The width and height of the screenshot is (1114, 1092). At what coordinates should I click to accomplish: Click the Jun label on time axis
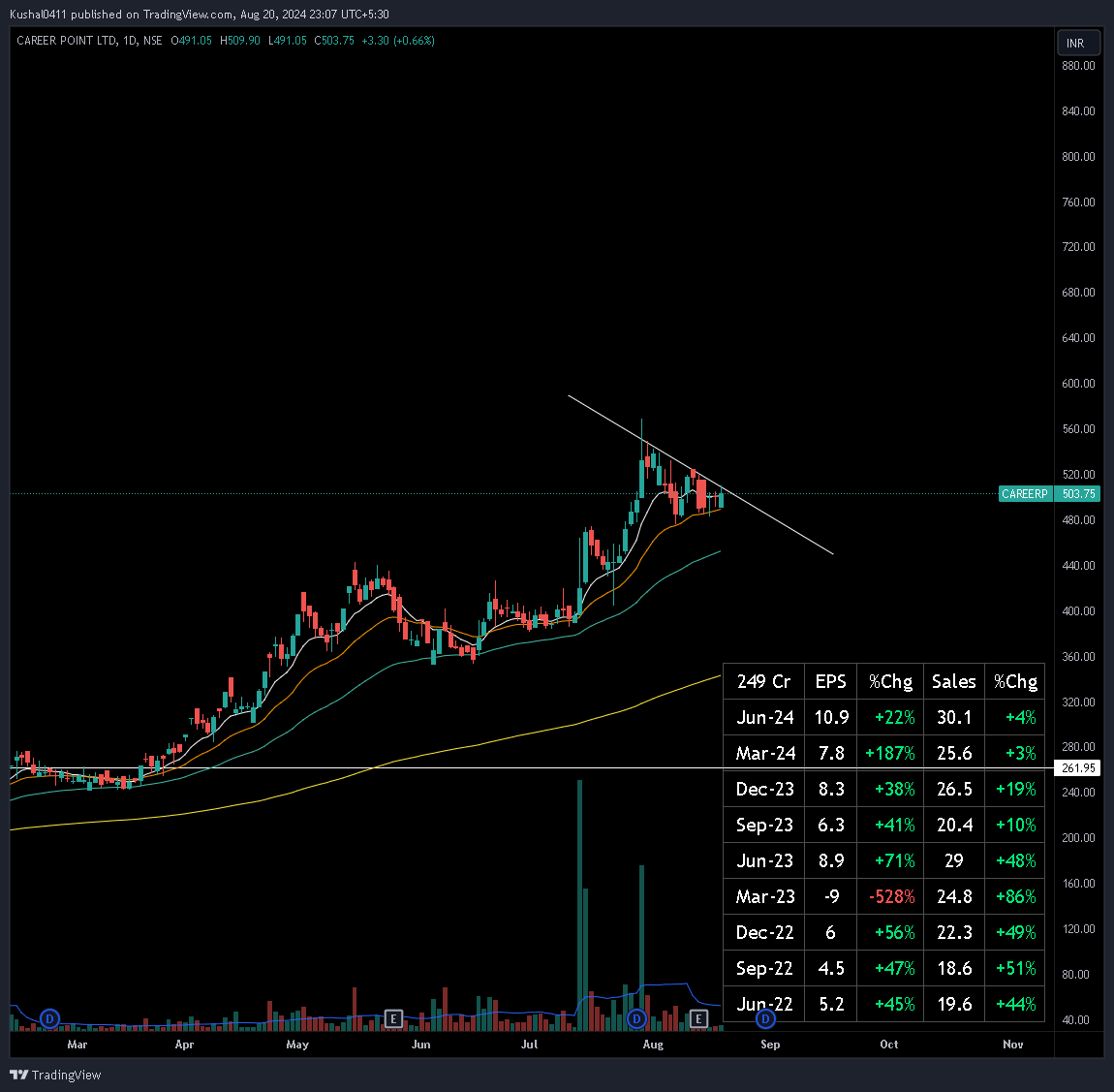pos(420,1045)
